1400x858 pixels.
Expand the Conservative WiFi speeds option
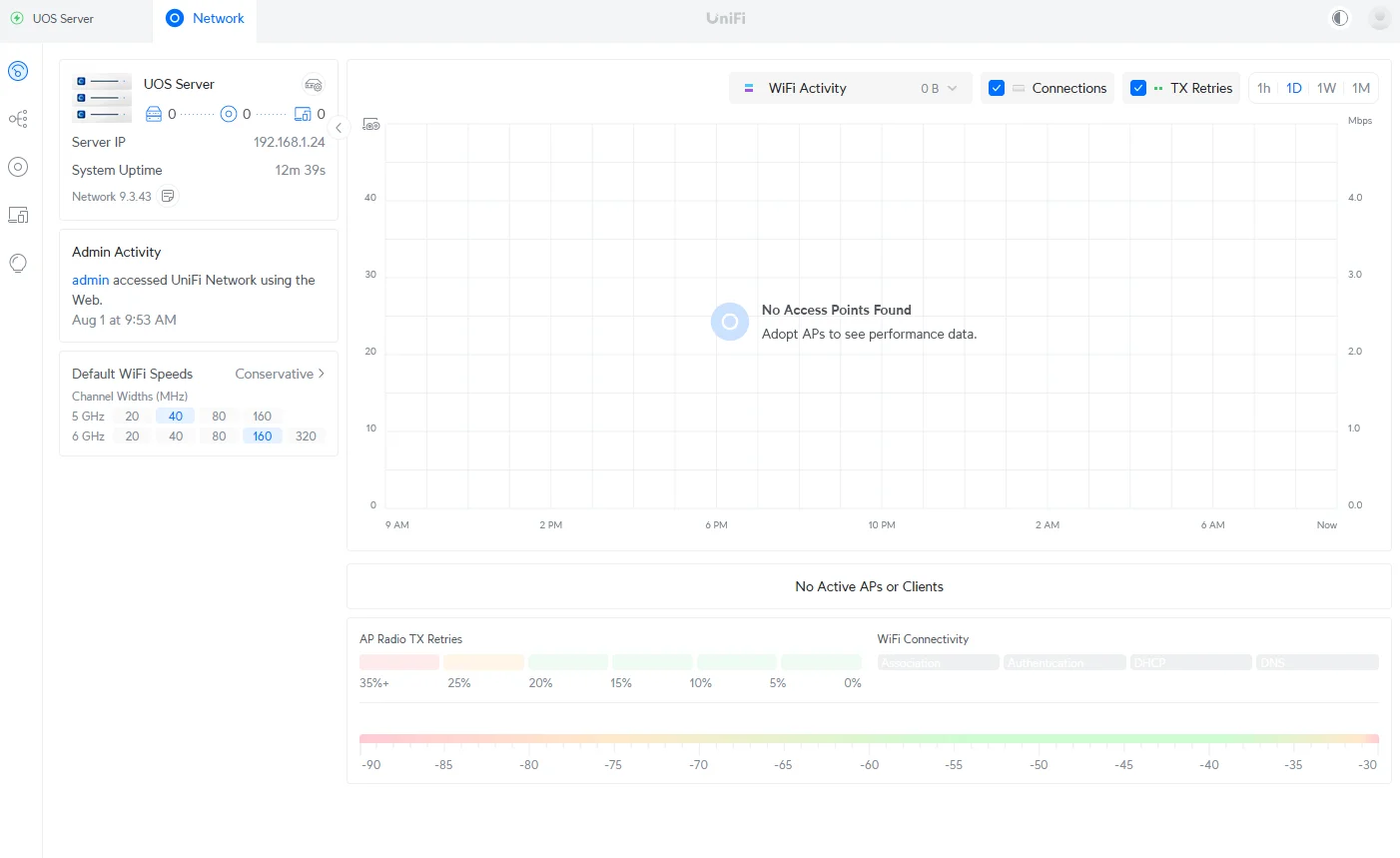click(x=280, y=374)
